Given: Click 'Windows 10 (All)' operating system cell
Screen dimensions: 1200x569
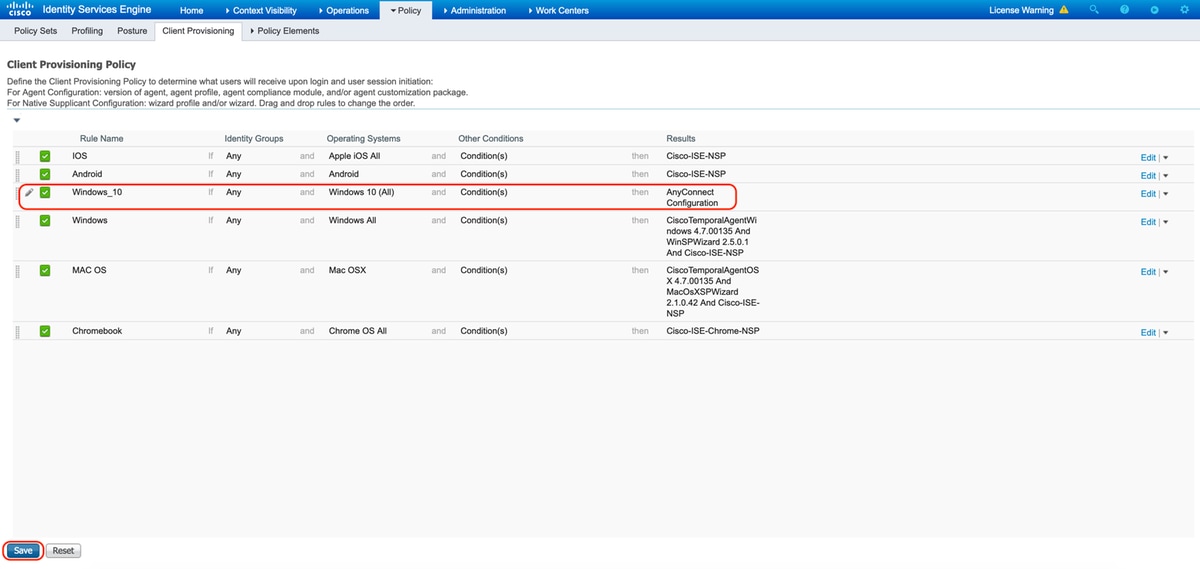Looking at the screenshot, I should [x=361, y=192].
